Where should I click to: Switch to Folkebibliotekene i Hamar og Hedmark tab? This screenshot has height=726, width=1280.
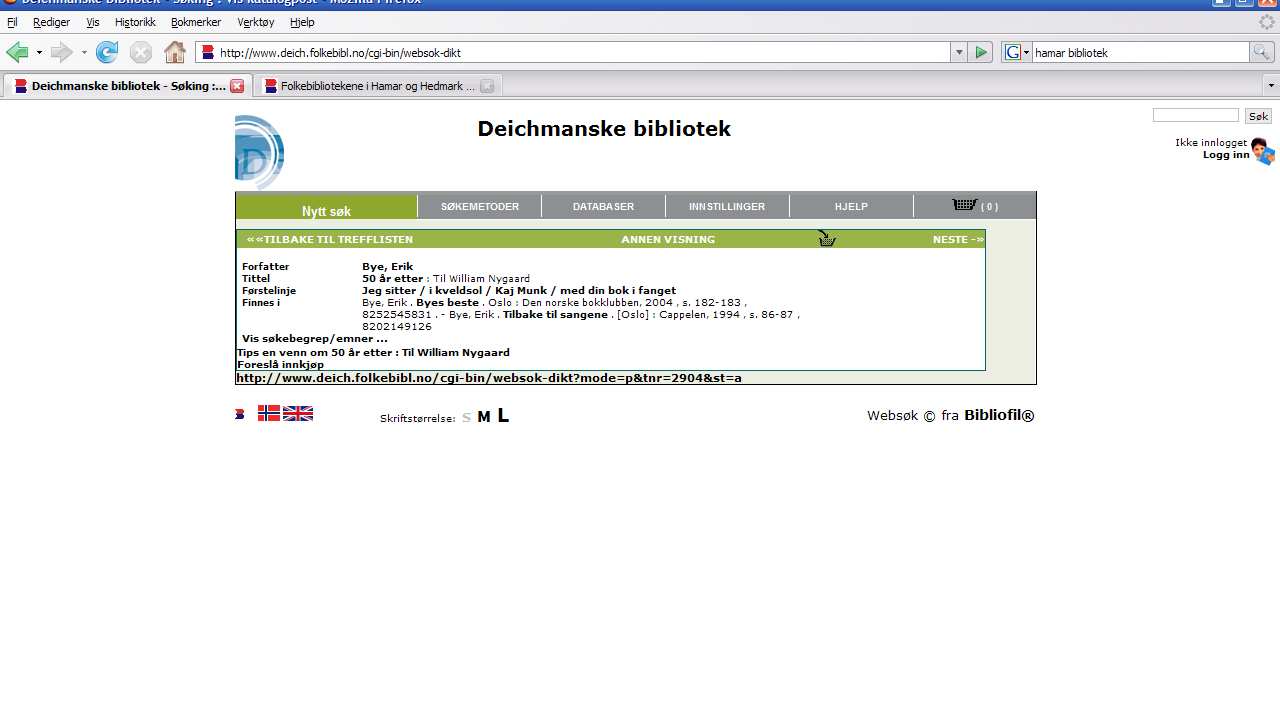point(376,86)
